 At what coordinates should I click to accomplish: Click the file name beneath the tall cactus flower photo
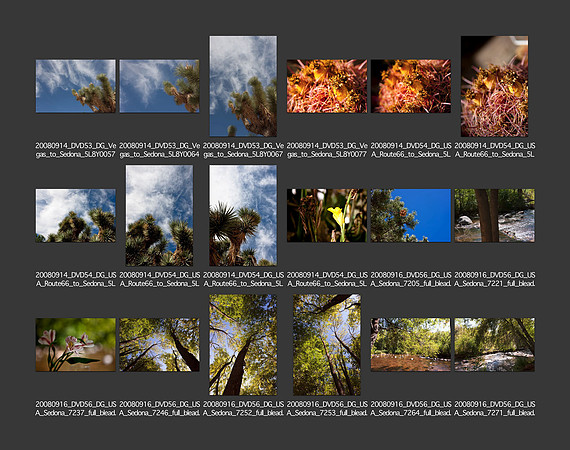494,150
